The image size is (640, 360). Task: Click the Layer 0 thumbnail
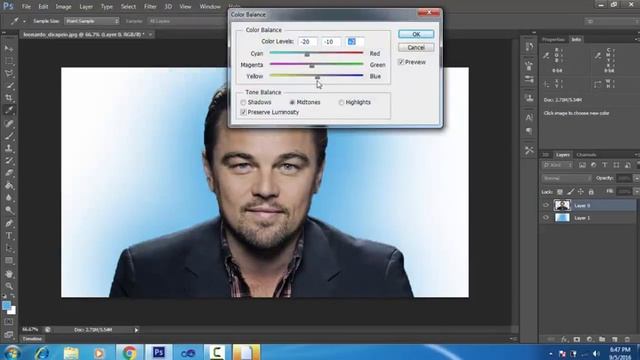(562, 205)
